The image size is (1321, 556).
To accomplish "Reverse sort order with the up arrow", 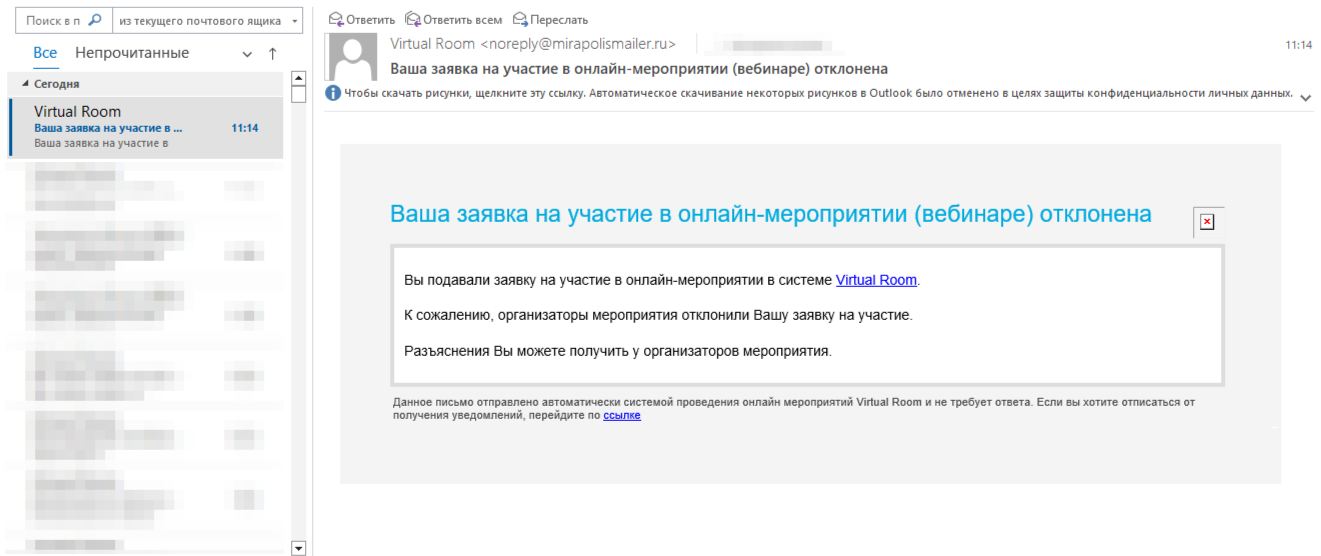I will click(x=272, y=54).
